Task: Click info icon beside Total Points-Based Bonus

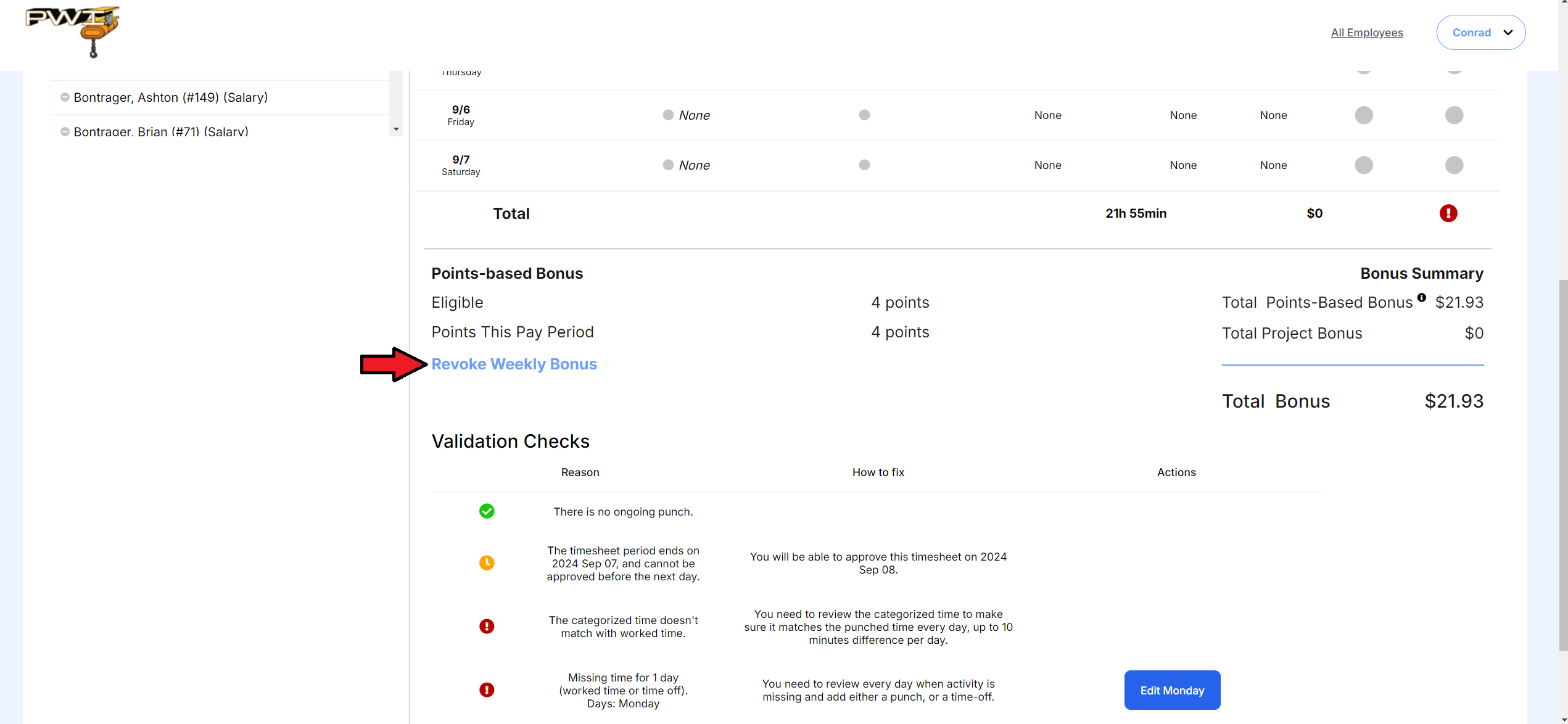Action: click(1421, 297)
